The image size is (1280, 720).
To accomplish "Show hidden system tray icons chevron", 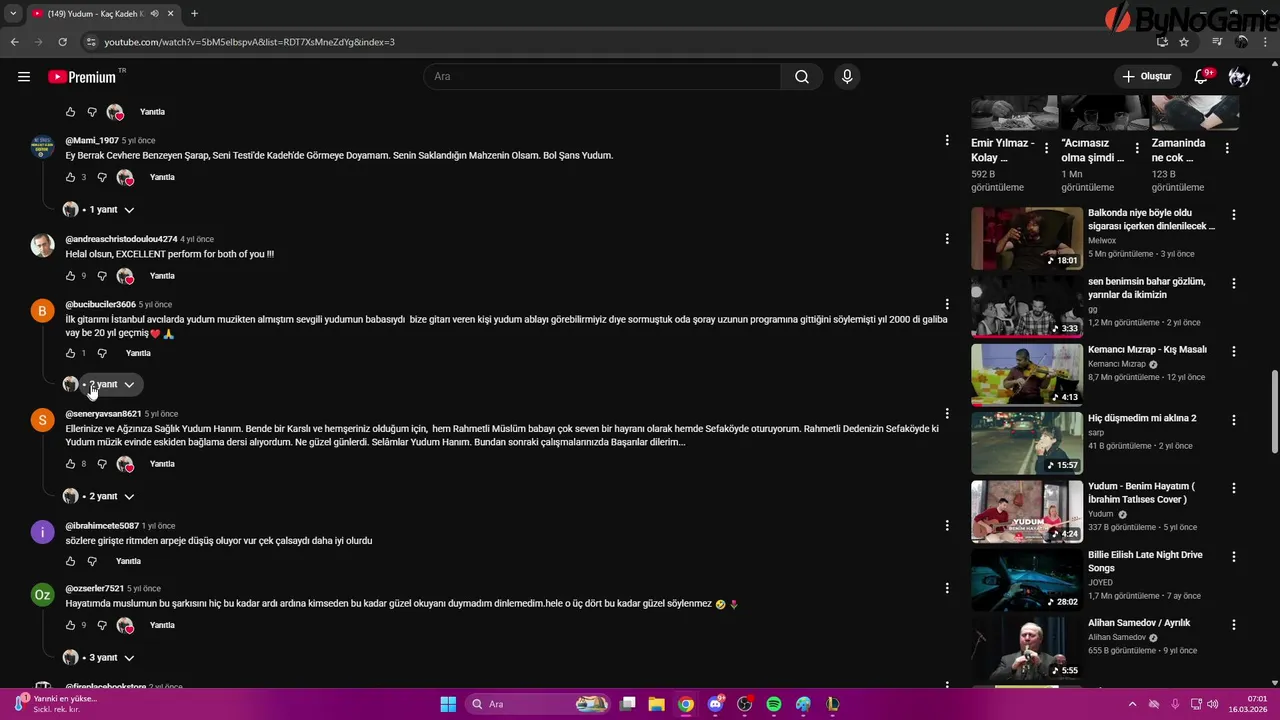I will pyautogui.click(x=1132, y=704).
